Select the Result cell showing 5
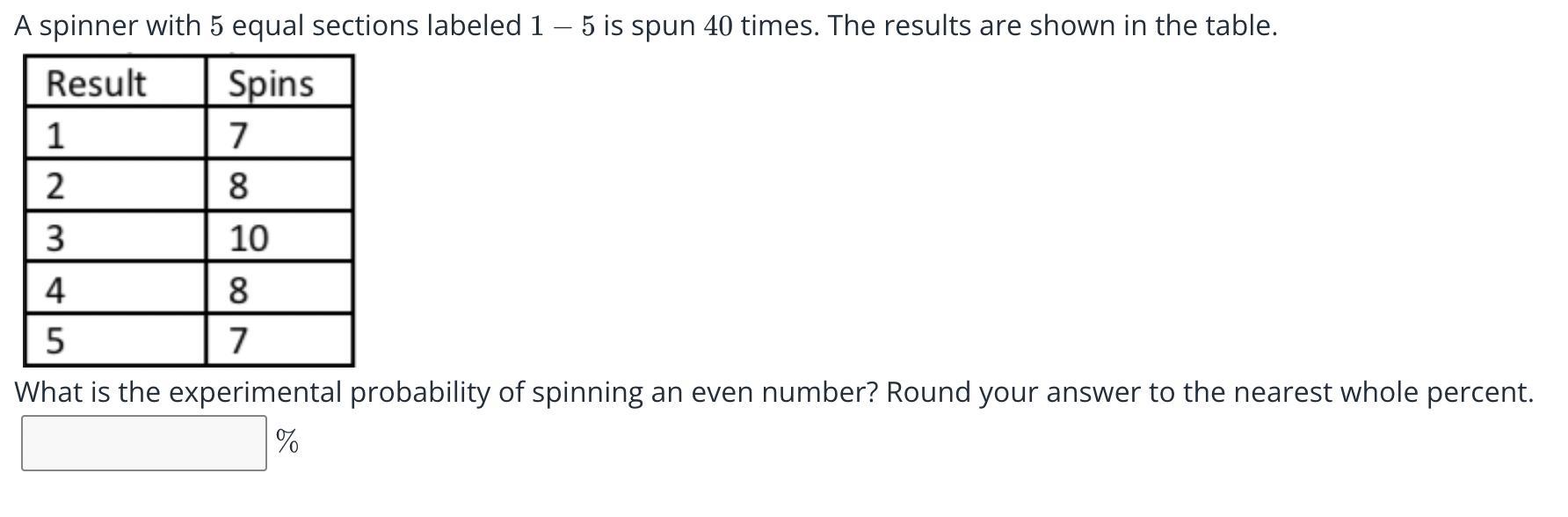 pos(115,339)
